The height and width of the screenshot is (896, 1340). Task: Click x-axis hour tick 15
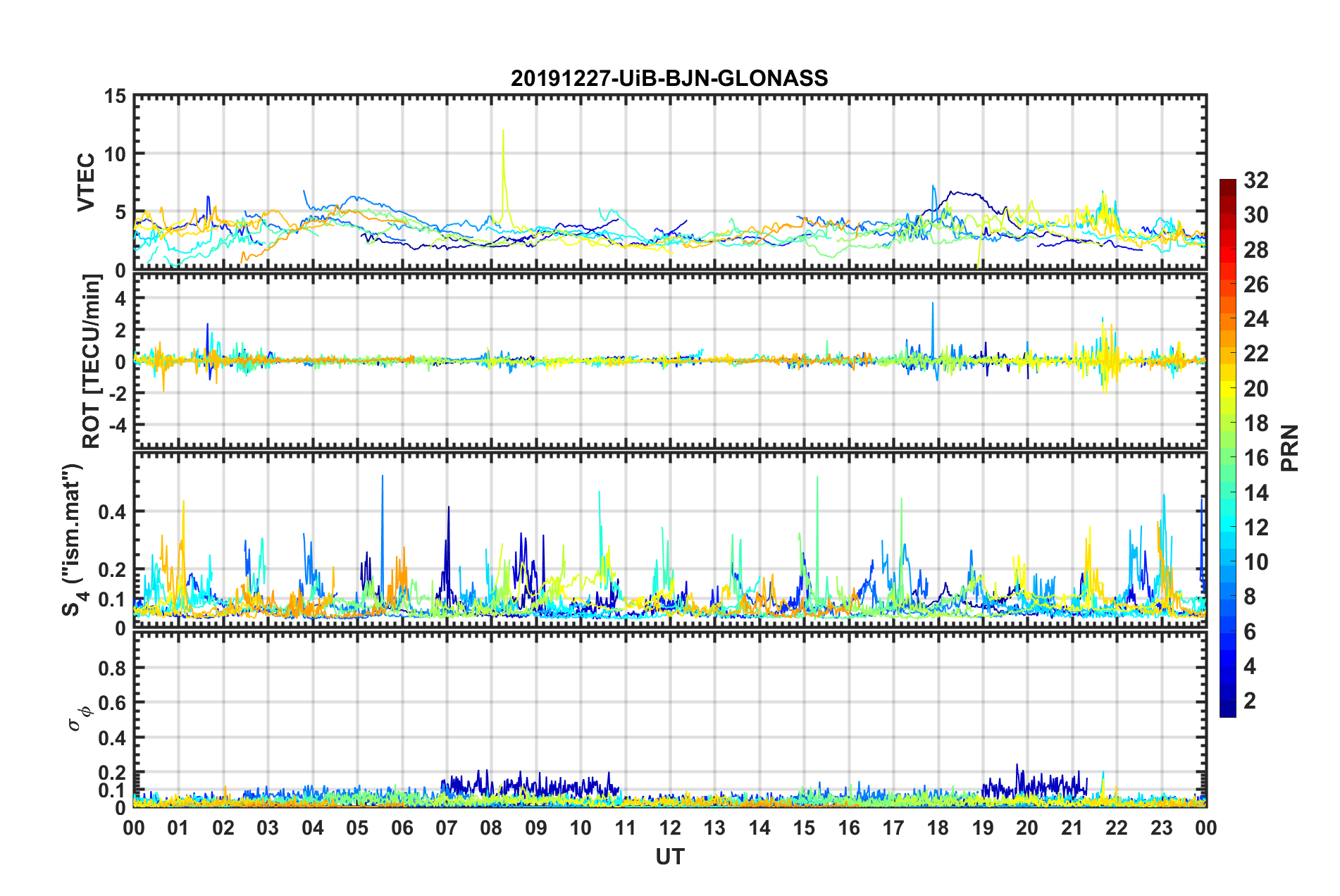804,828
